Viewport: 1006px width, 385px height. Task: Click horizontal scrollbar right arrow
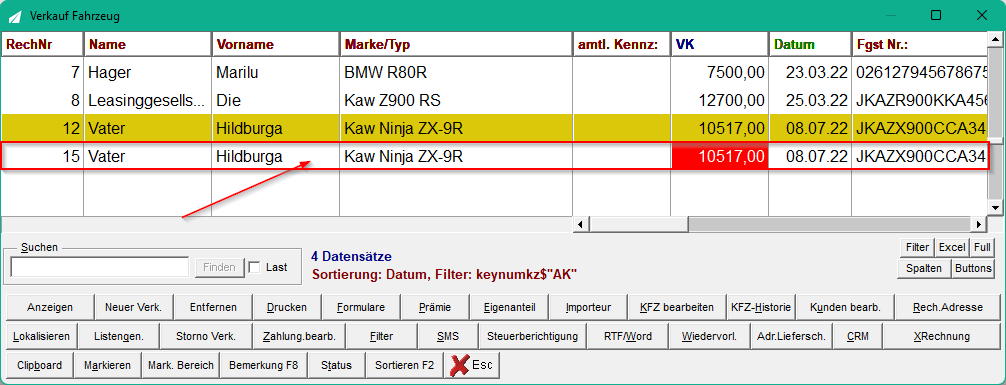click(x=979, y=224)
